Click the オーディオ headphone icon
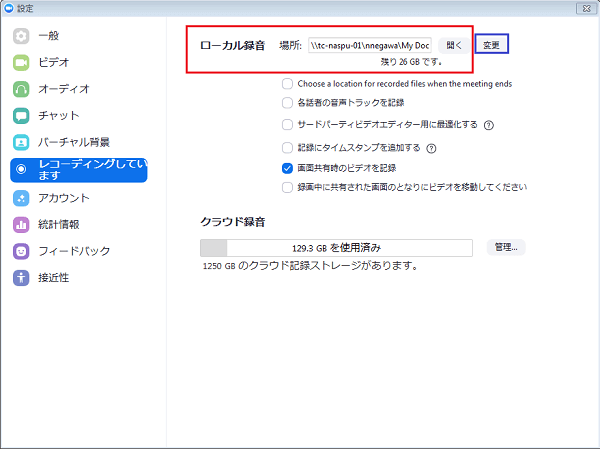 (x=21, y=90)
